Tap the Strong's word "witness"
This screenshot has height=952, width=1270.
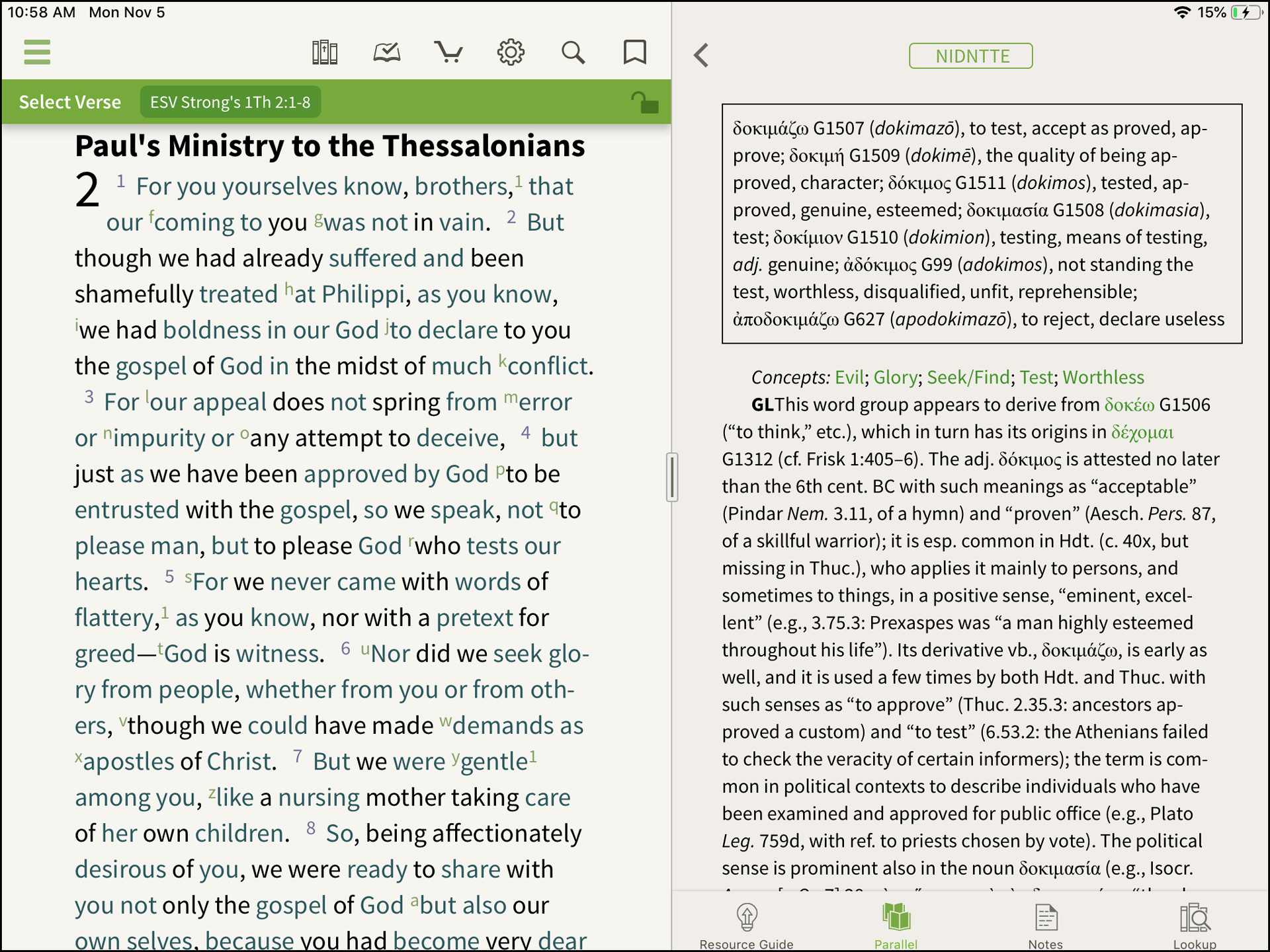coord(277,653)
